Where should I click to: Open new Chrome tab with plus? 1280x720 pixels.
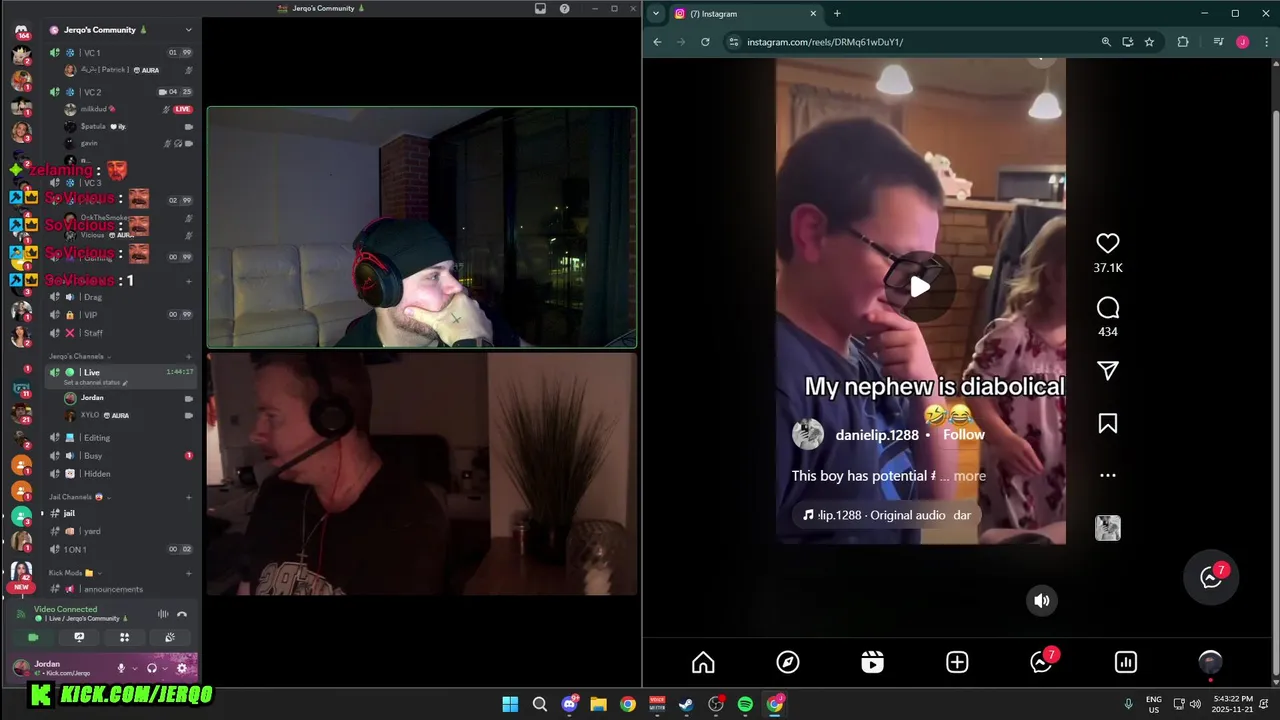837,13
